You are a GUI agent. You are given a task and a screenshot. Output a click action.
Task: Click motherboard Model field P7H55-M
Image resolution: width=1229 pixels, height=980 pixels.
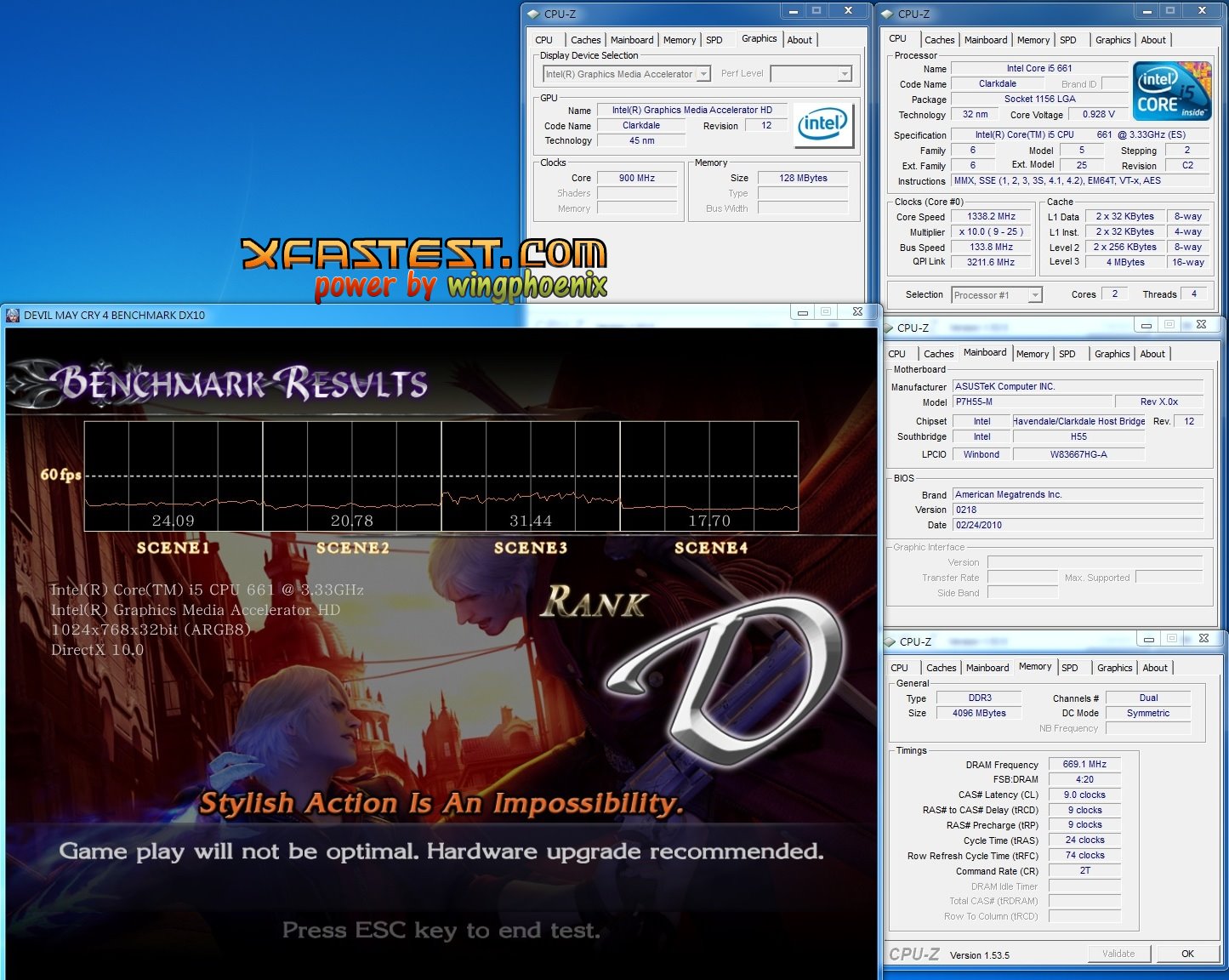1031,402
